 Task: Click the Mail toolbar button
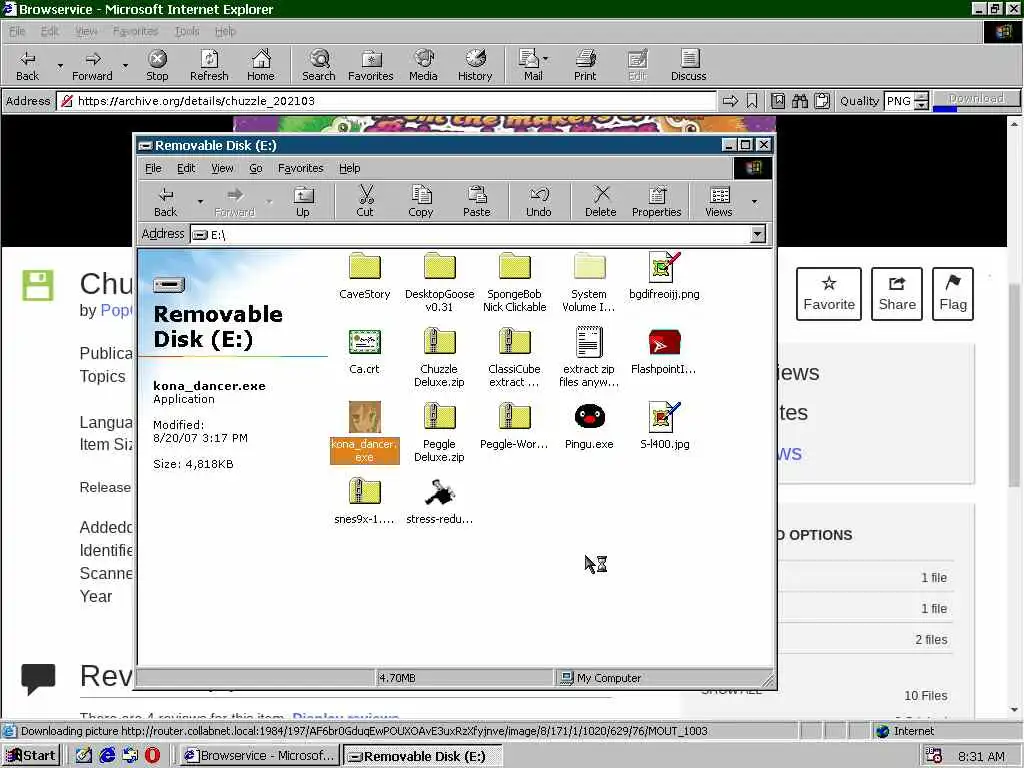pyautogui.click(x=533, y=65)
